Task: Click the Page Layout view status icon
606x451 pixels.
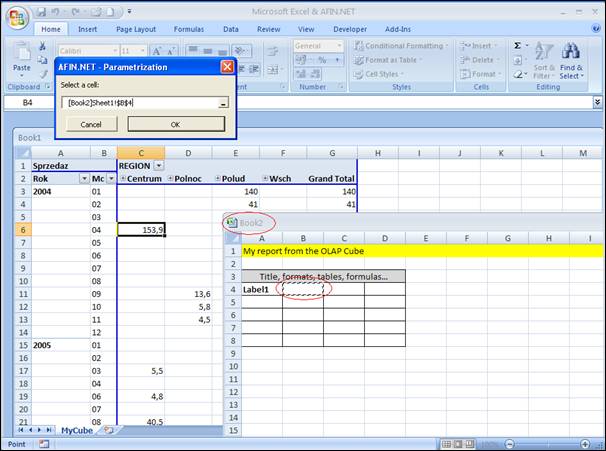Action: [x=458, y=444]
